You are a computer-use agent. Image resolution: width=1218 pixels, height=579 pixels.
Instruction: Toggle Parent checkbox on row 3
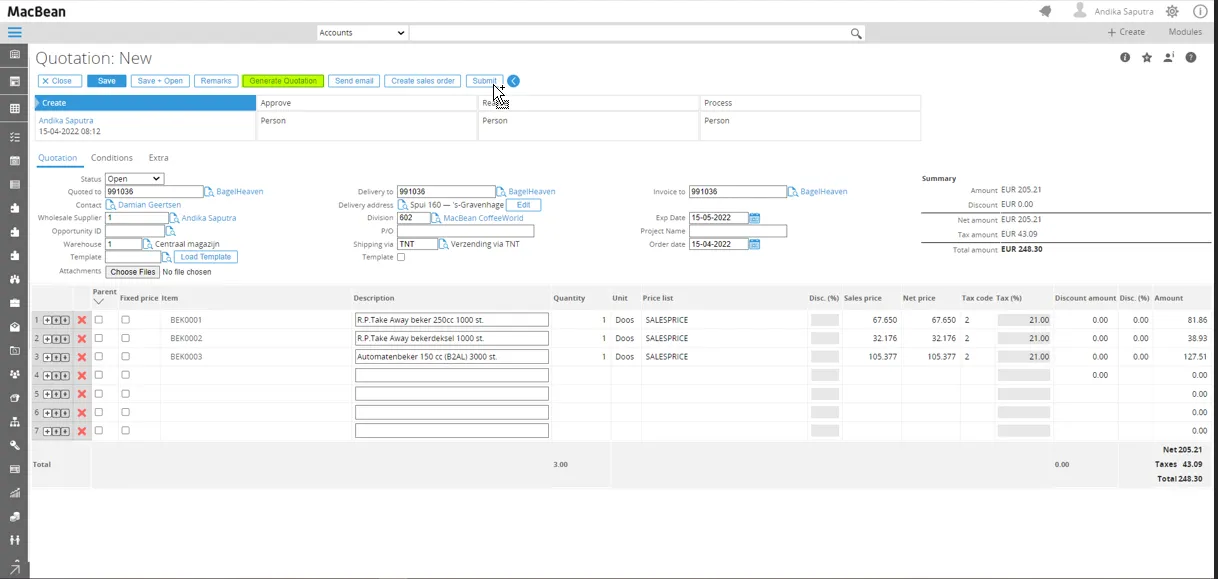(98, 357)
